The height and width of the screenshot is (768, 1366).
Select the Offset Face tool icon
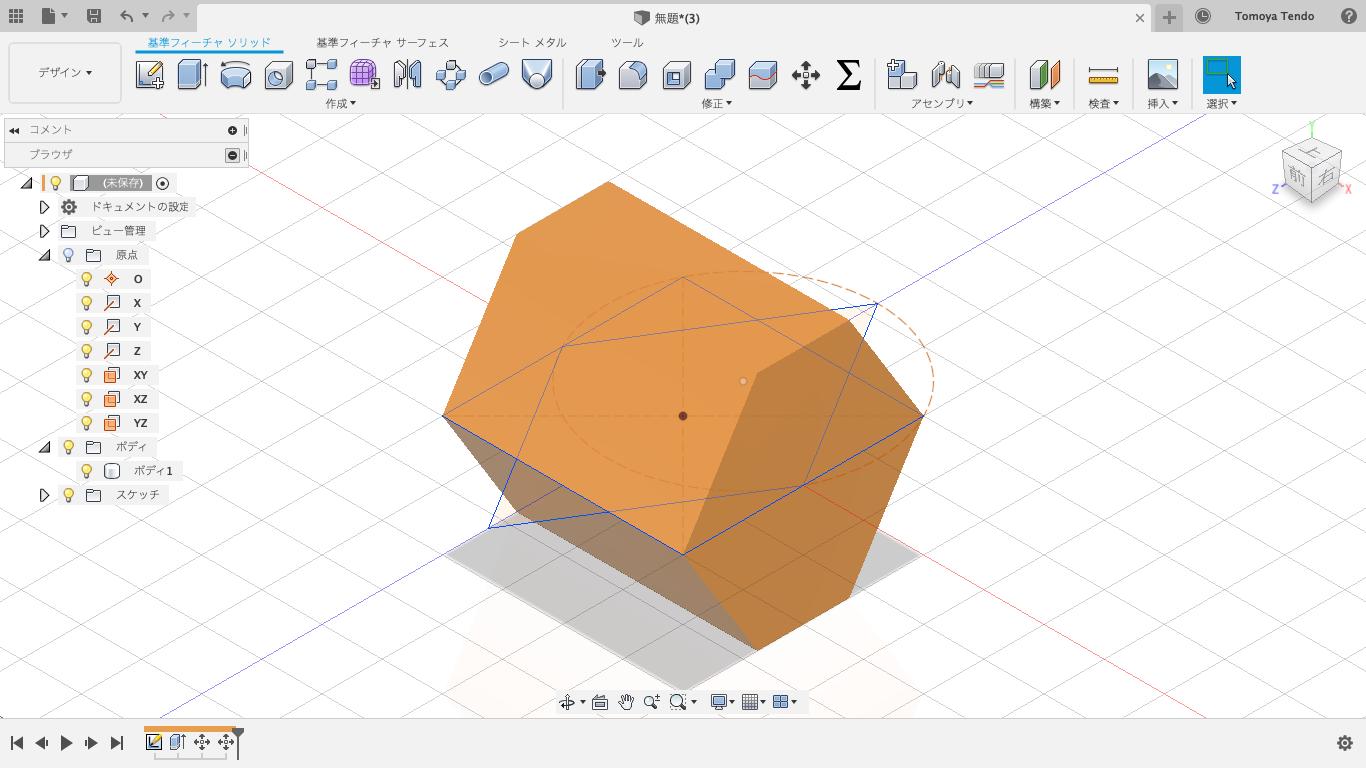[x=762, y=75]
